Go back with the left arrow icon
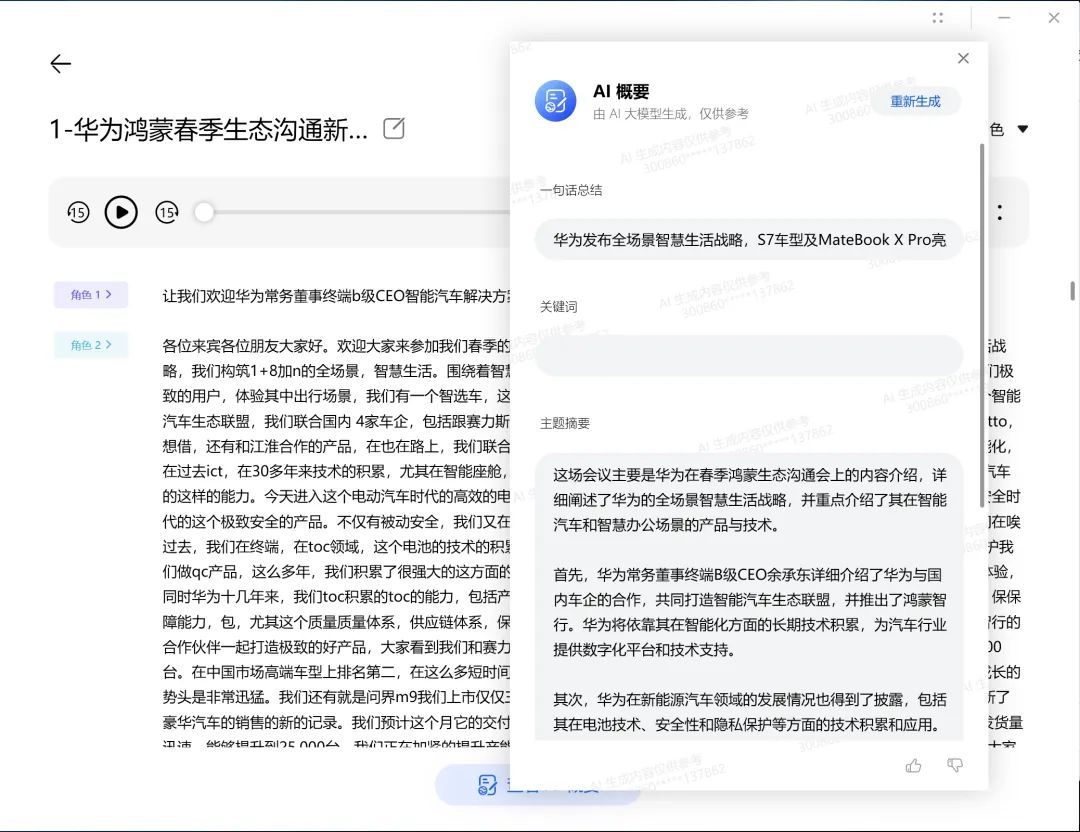Screen dimensions: 1080x832 [x=61, y=64]
